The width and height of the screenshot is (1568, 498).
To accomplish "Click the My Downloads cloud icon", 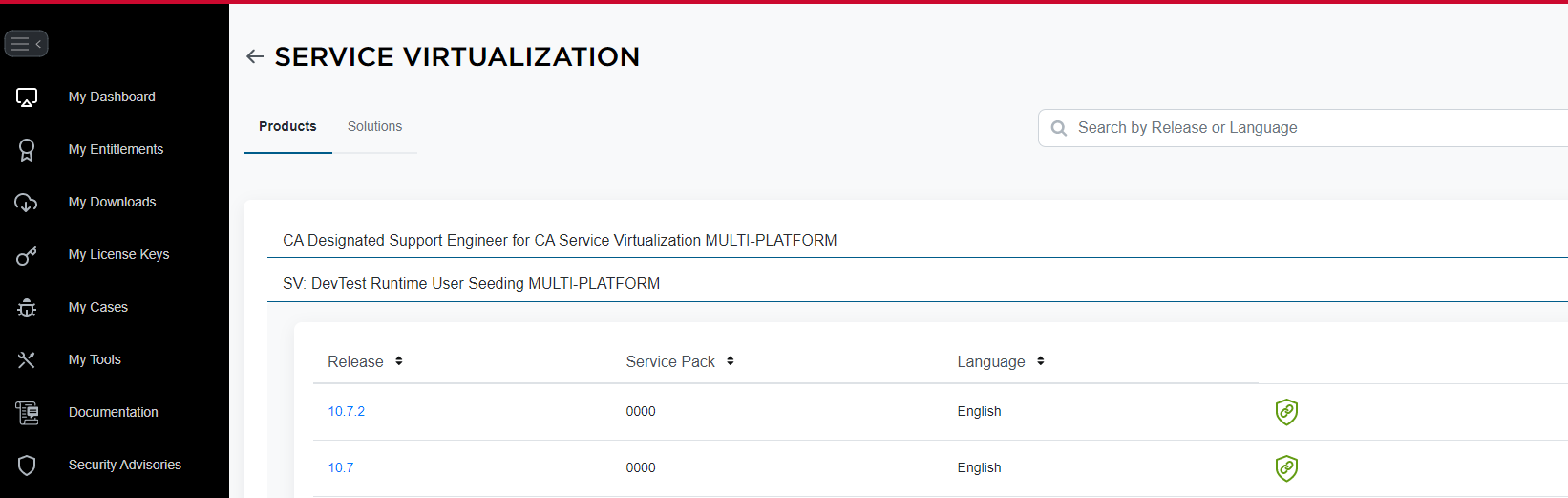I will 27,203.
